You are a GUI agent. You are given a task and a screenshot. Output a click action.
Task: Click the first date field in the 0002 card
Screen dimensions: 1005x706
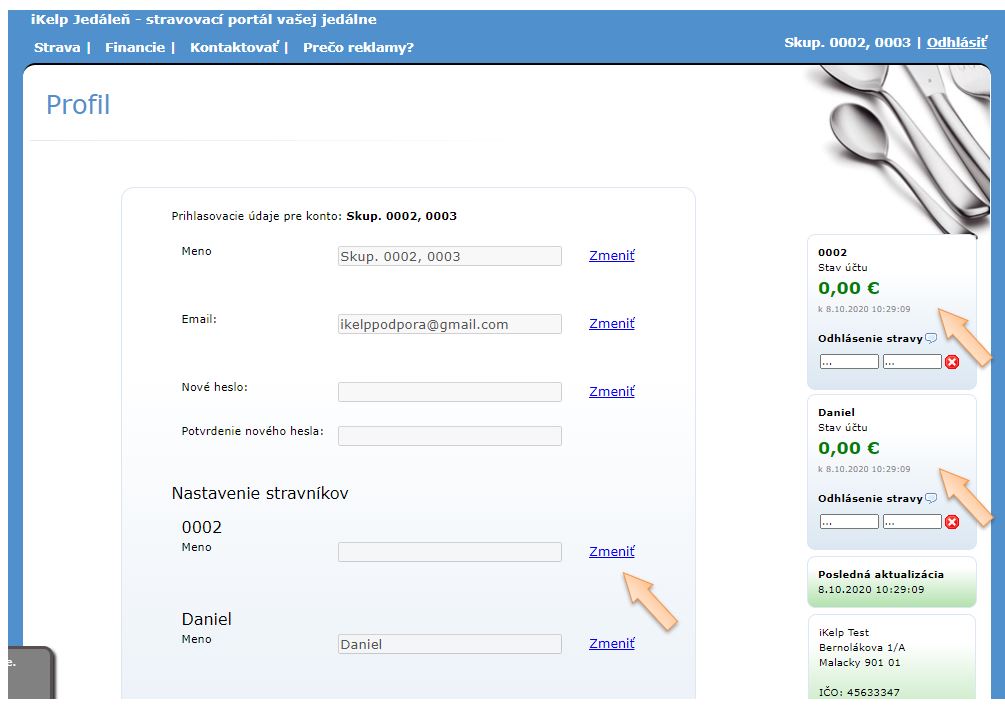tap(848, 362)
